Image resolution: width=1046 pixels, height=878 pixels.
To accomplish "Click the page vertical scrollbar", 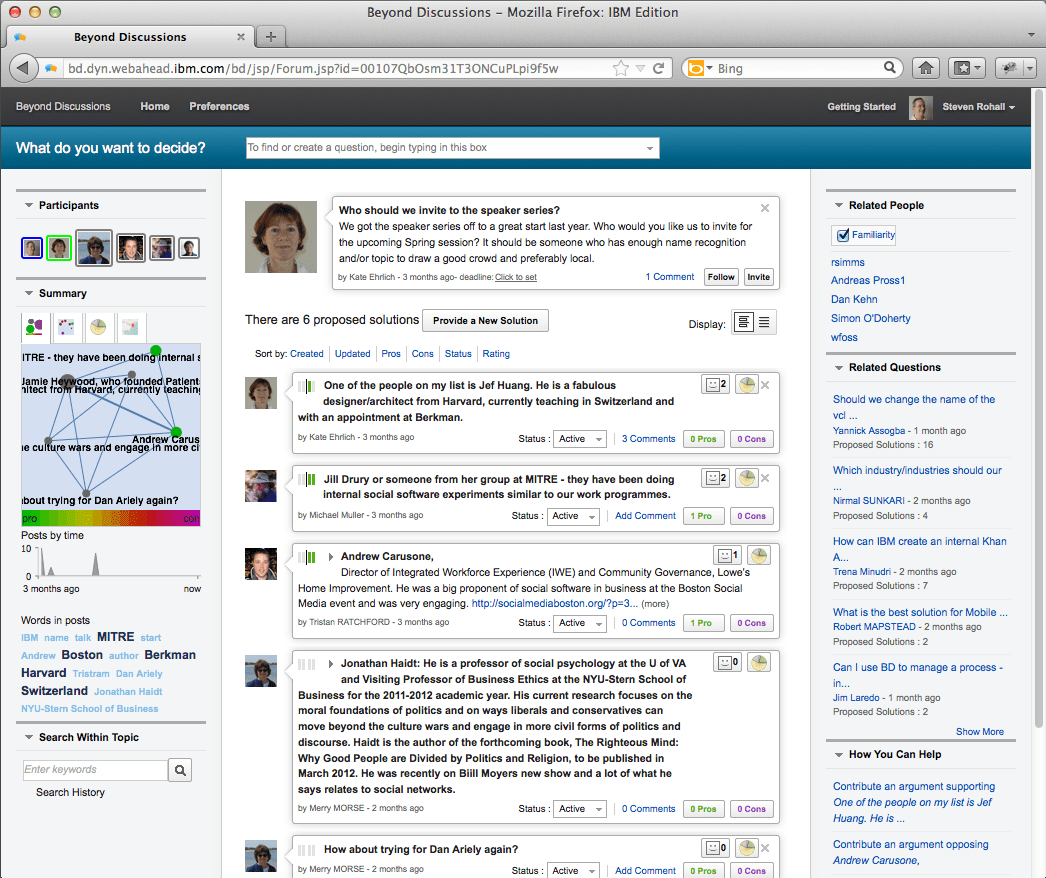I will (x=1038, y=407).
